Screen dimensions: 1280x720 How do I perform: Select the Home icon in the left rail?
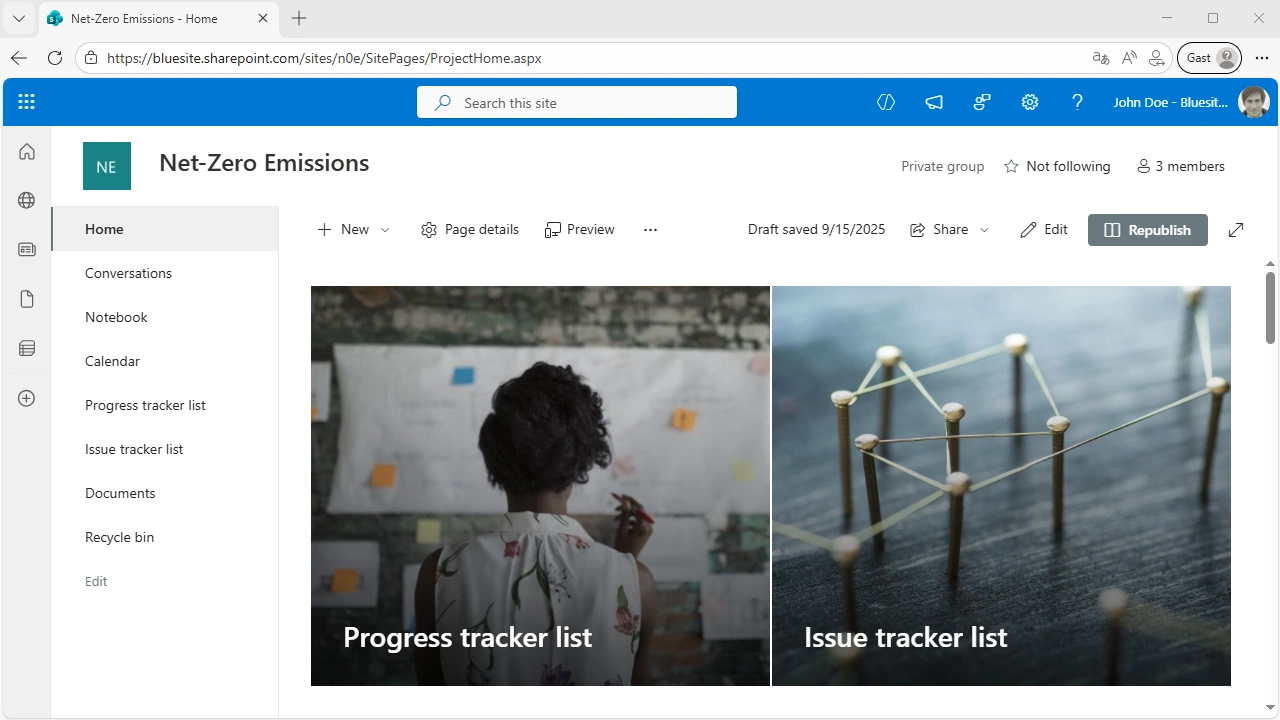pos(26,150)
